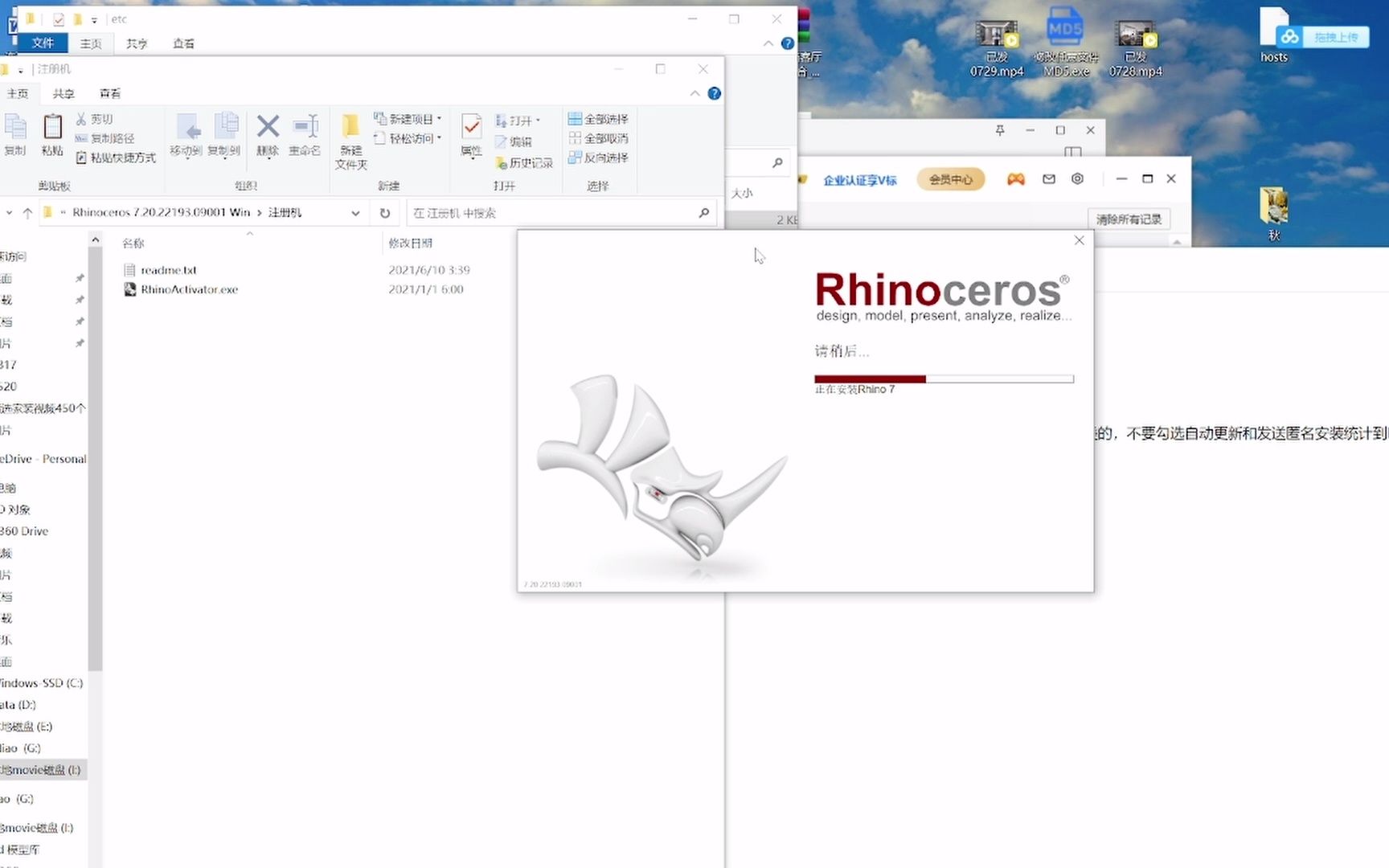Click the navigation pane scrollbar
This screenshot has height=868, width=1389.
[95, 458]
